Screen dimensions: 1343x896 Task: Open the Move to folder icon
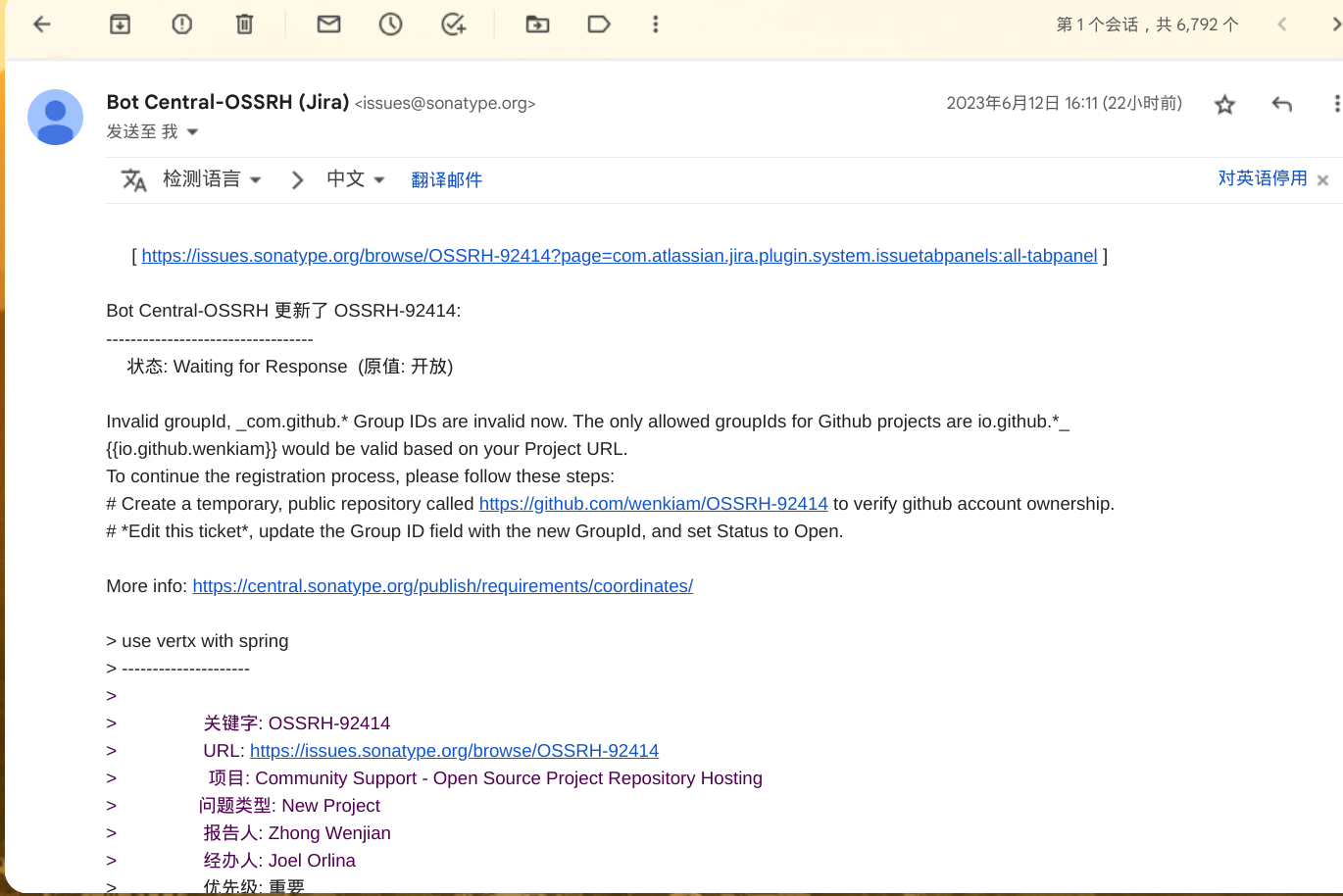(x=537, y=25)
